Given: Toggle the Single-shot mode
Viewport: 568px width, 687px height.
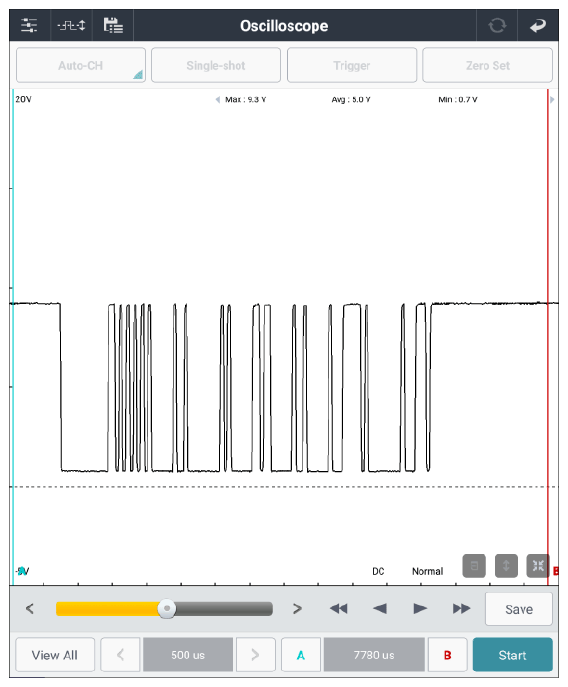Looking at the screenshot, I should (x=216, y=65).
